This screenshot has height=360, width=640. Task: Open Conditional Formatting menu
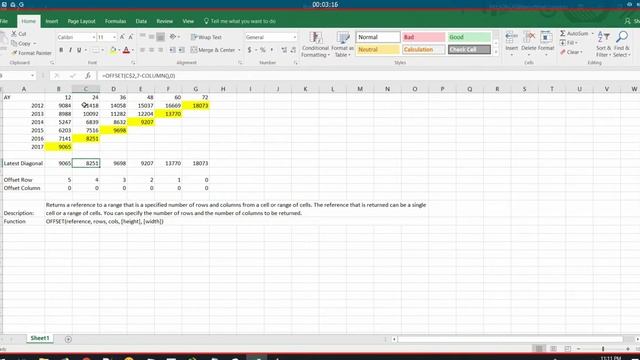[x=315, y=44]
